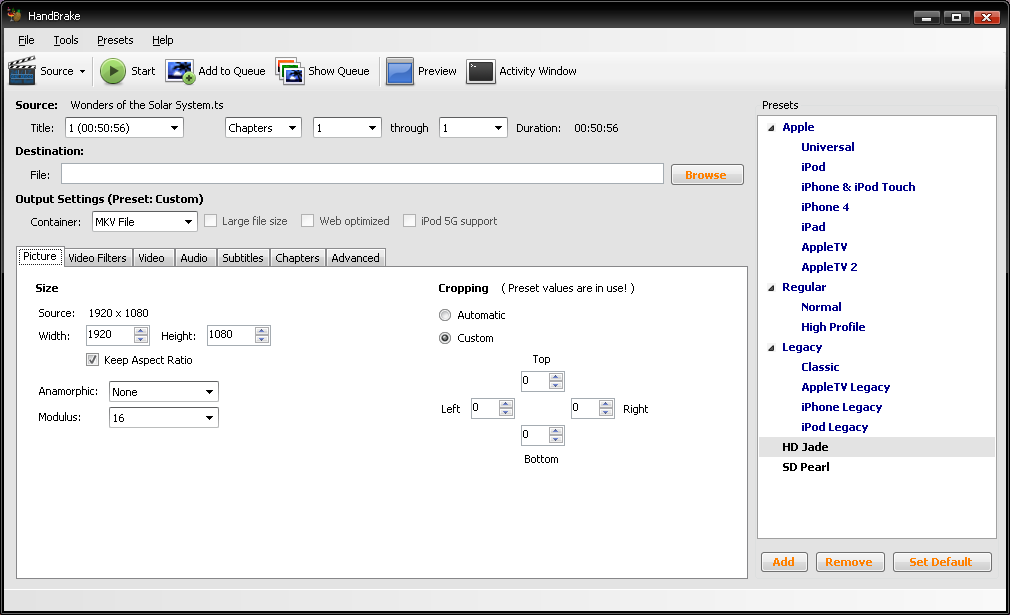Switch to the Audio tab
The image size is (1010, 615).
pos(194,258)
